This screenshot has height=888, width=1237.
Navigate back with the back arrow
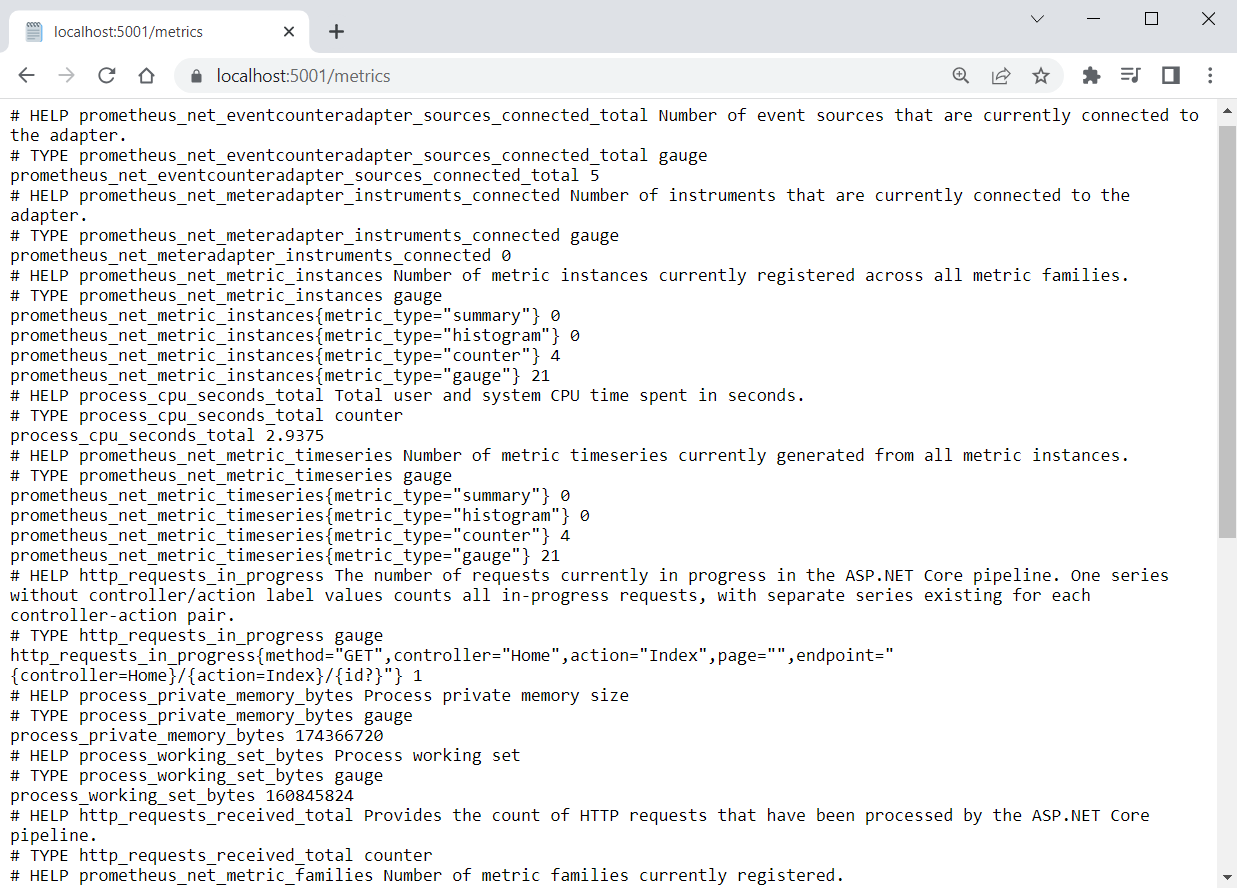click(26, 75)
